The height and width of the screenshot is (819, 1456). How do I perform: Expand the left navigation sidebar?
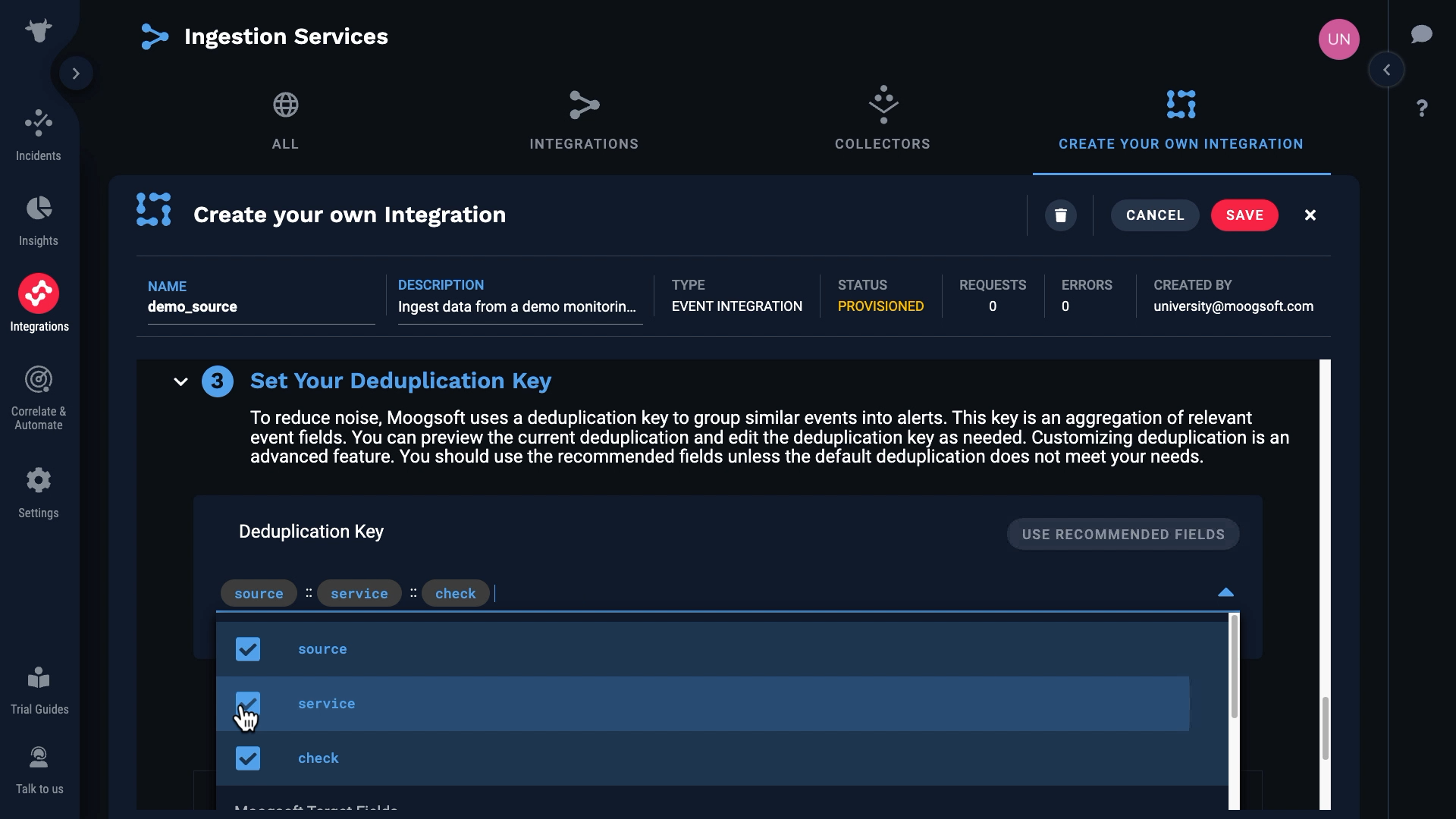point(76,74)
